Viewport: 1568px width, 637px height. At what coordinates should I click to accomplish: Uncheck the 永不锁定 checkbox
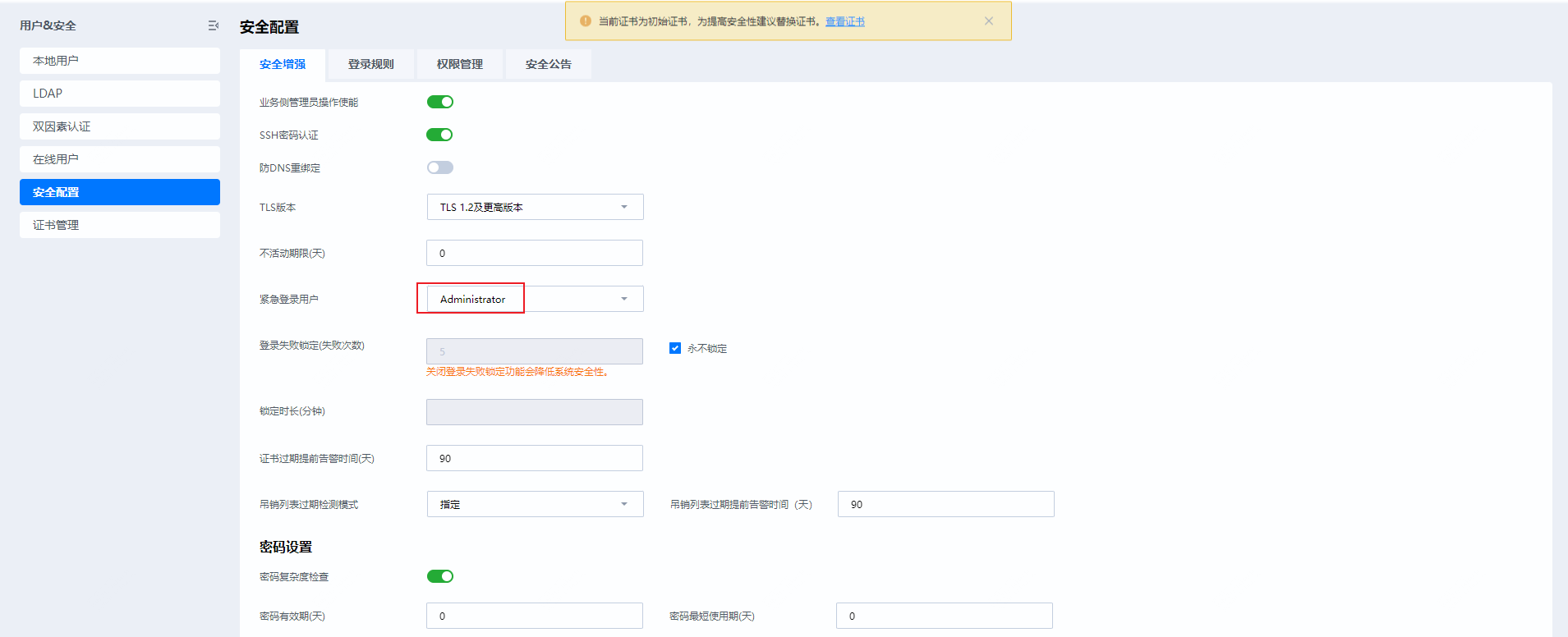click(x=675, y=348)
